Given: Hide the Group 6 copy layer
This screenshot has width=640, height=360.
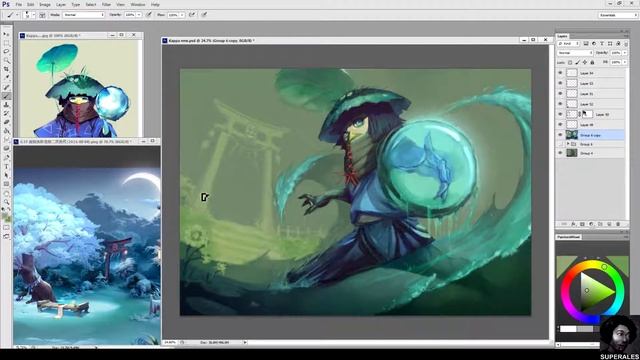Looking at the screenshot, I should point(560,135).
